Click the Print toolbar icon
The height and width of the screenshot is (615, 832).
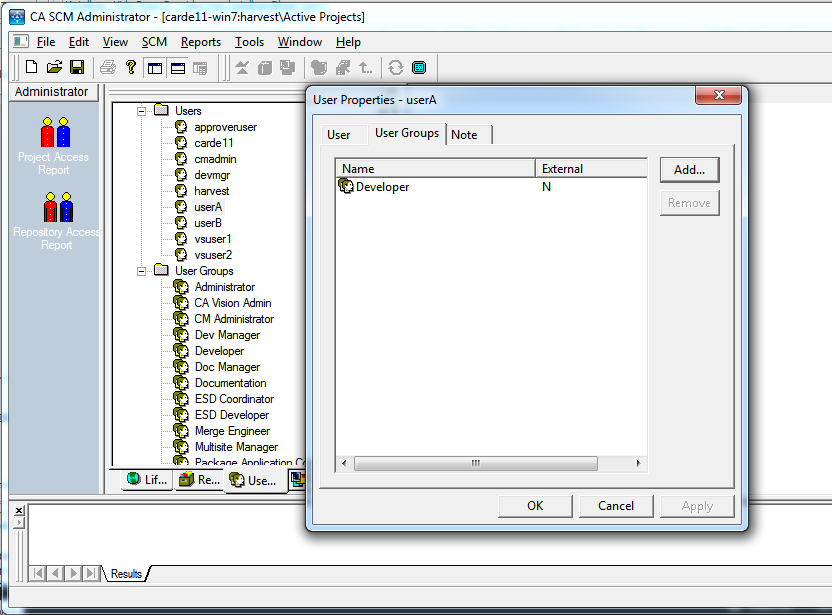coord(108,67)
